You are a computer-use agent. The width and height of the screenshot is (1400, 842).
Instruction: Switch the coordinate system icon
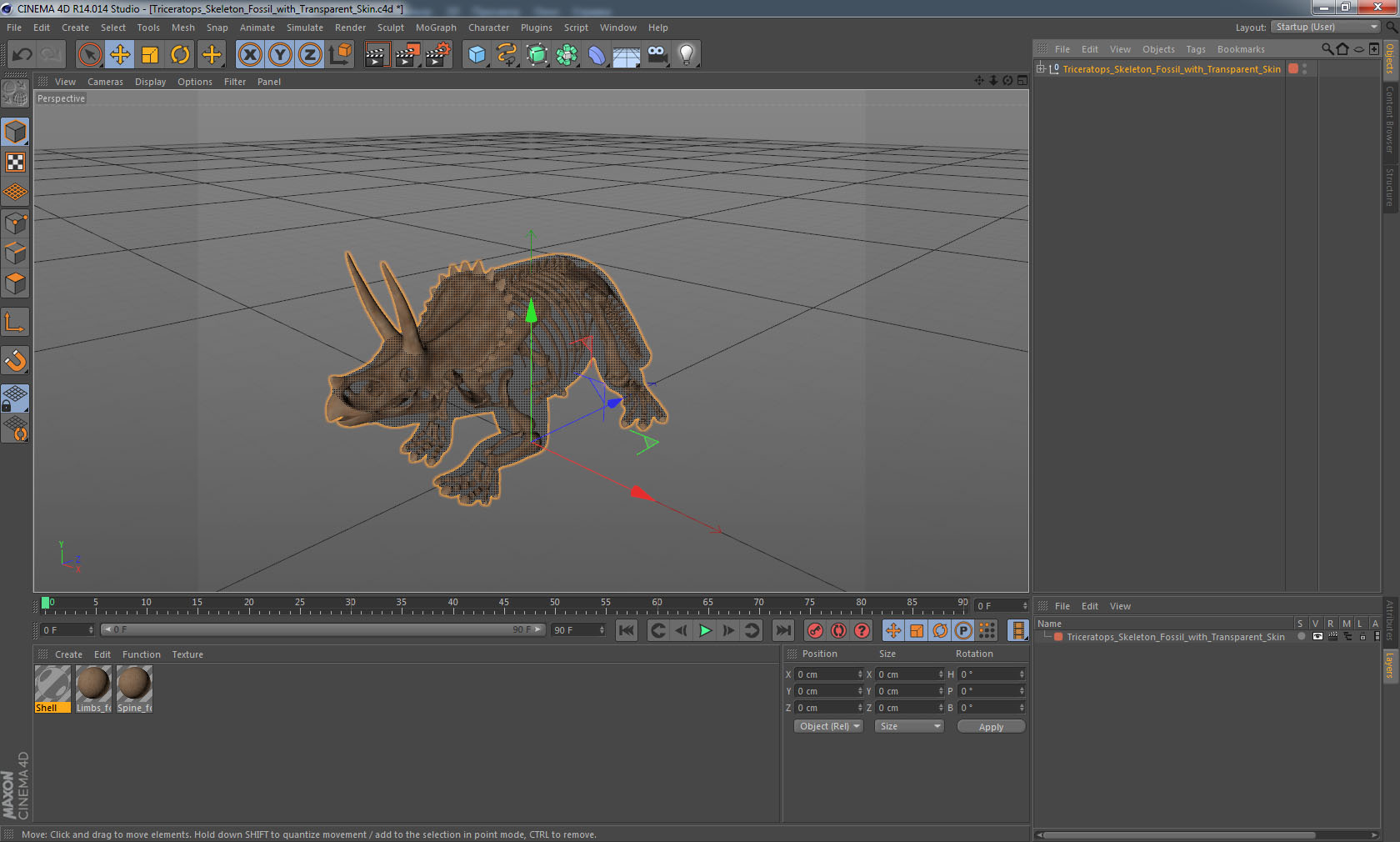(x=340, y=55)
